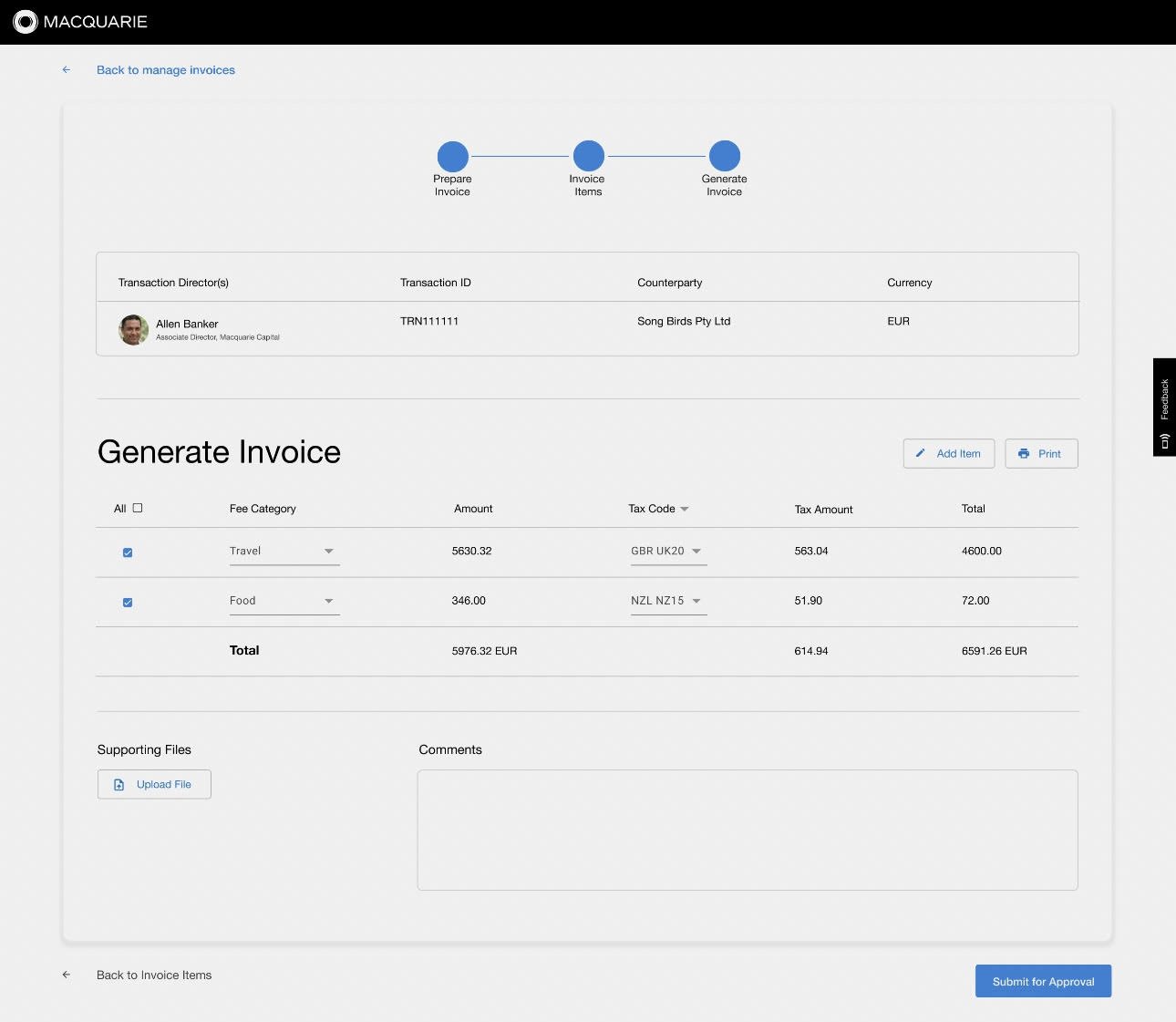Click the Tax Amount column header
The width and height of the screenshot is (1176, 1022).
[x=823, y=510]
